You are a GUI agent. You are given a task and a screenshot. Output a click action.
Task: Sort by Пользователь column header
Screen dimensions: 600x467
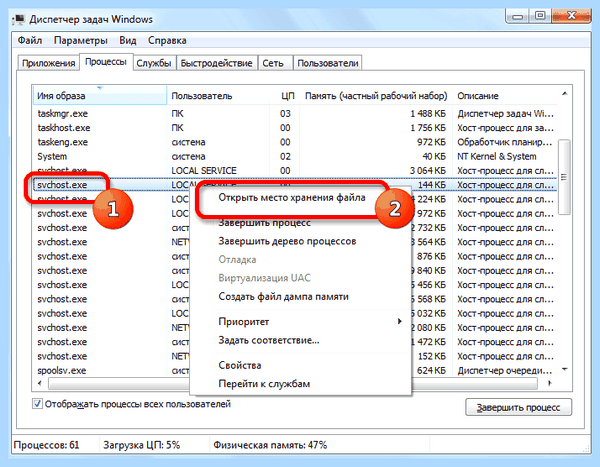coord(218,96)
